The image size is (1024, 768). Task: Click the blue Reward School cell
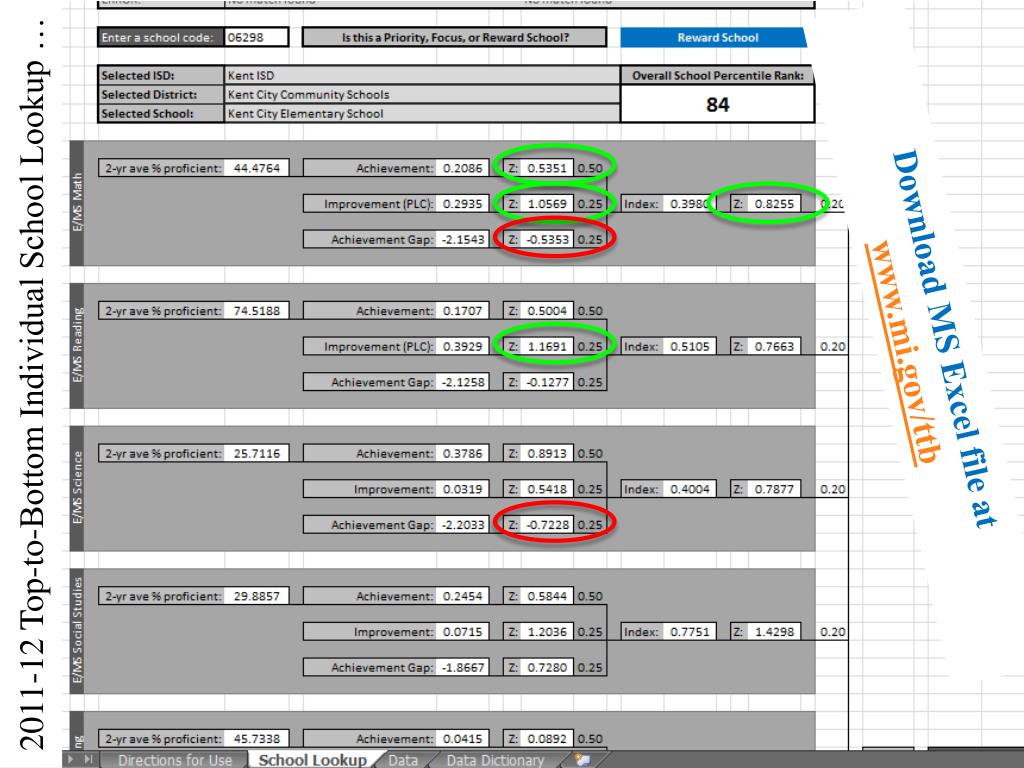[x=713, y=37]
